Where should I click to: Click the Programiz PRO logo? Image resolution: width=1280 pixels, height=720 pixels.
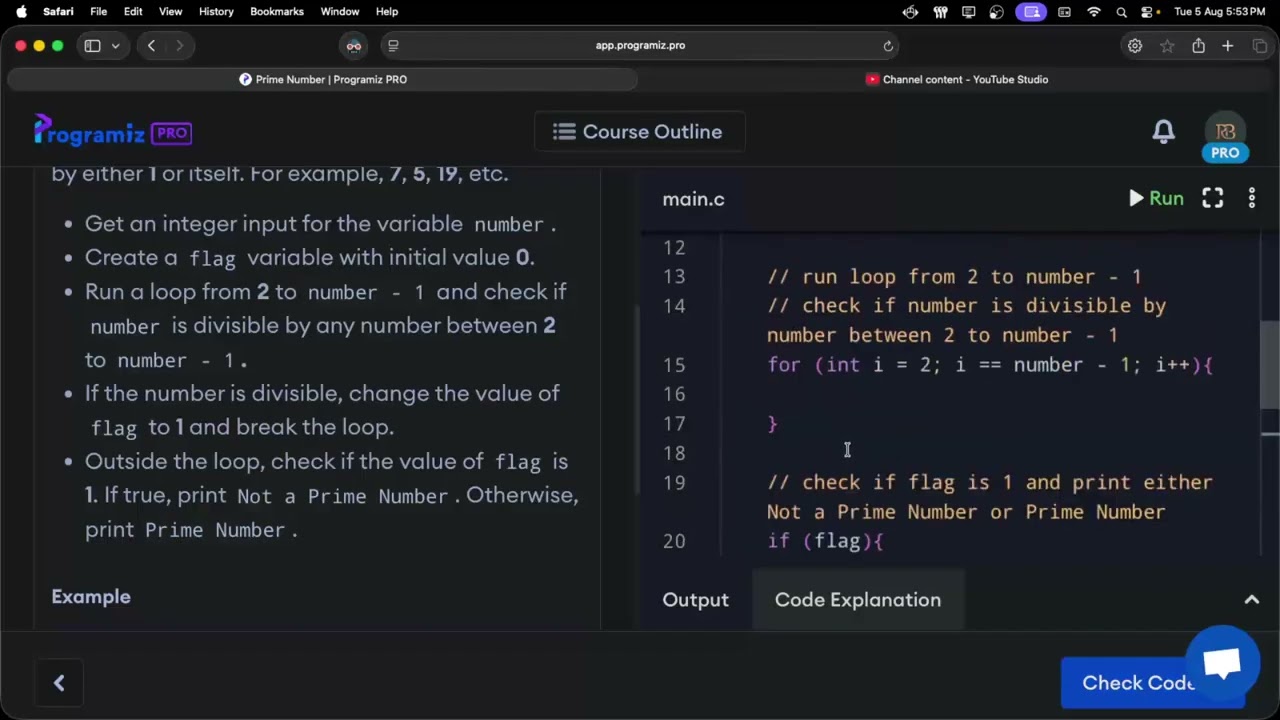click(112, 131)
